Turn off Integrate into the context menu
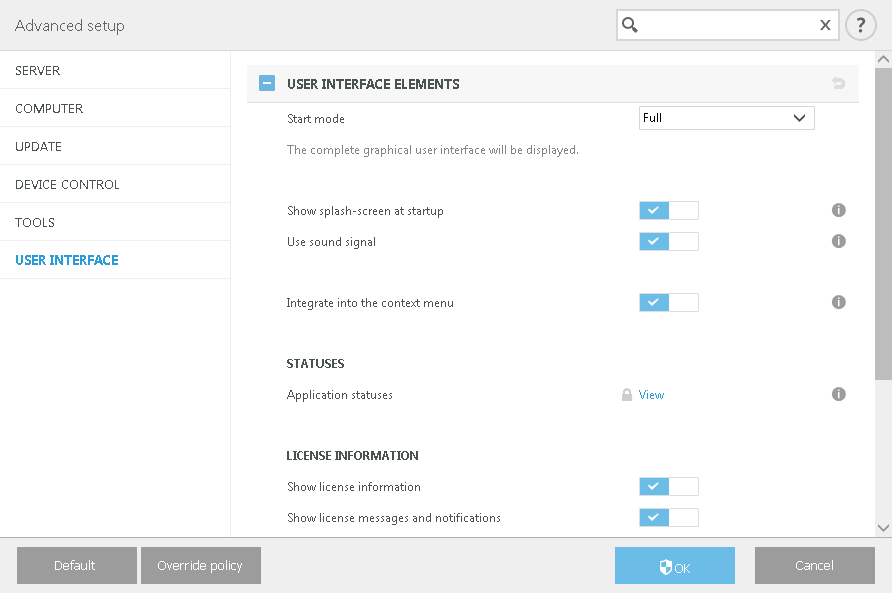This screenshot has width=892, height=593. (x=668, y=302)
